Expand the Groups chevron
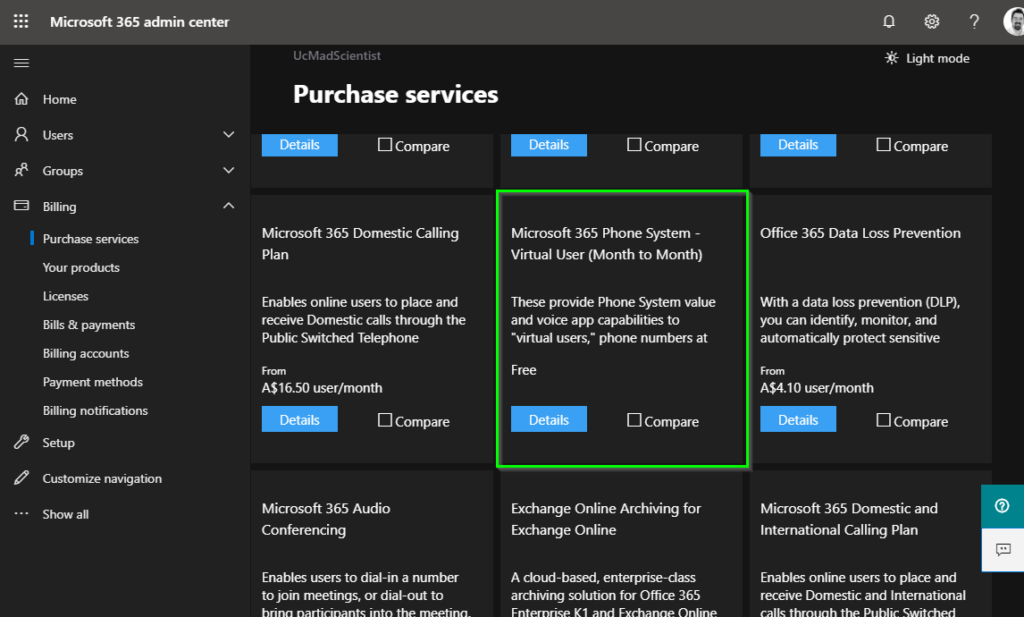The image size is (1024, 617). [229, 170]
